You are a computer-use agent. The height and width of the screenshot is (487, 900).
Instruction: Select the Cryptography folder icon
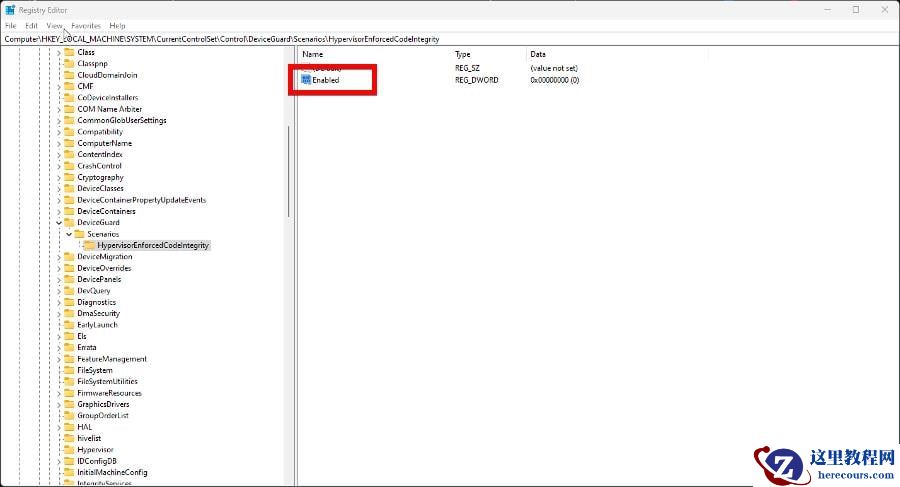pyautogui.click(x=69, y=177)
